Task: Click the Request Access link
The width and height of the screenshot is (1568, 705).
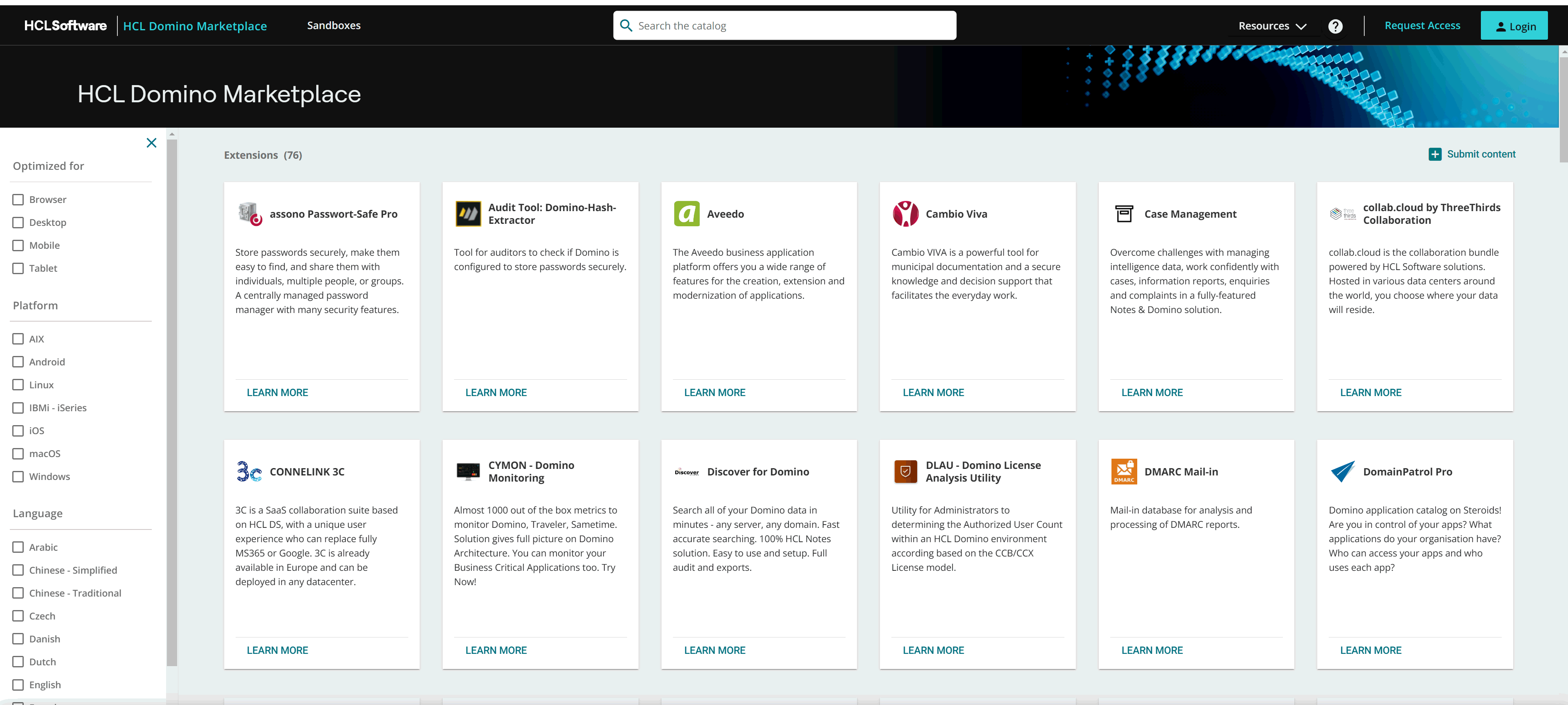Action: (1422, 25)
